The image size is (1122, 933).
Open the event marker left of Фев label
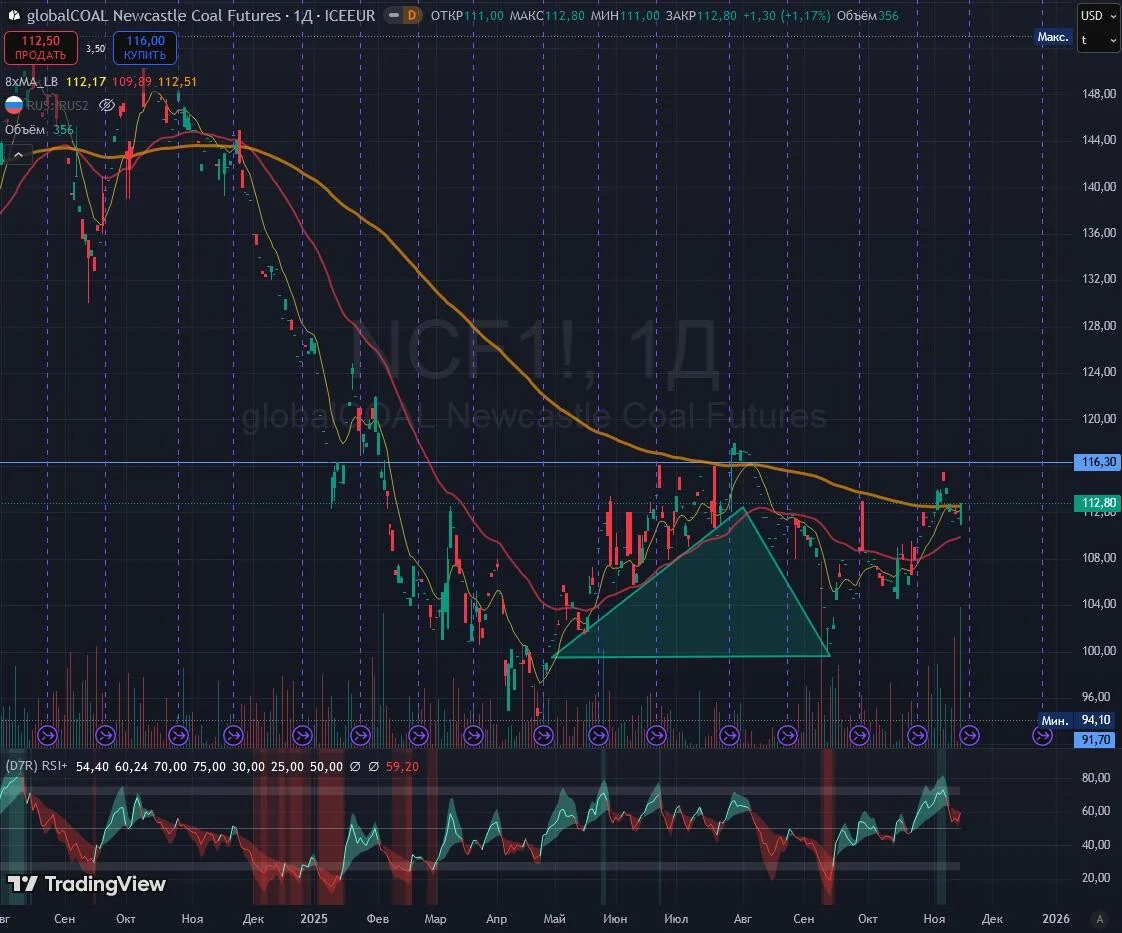coord(361,735)
